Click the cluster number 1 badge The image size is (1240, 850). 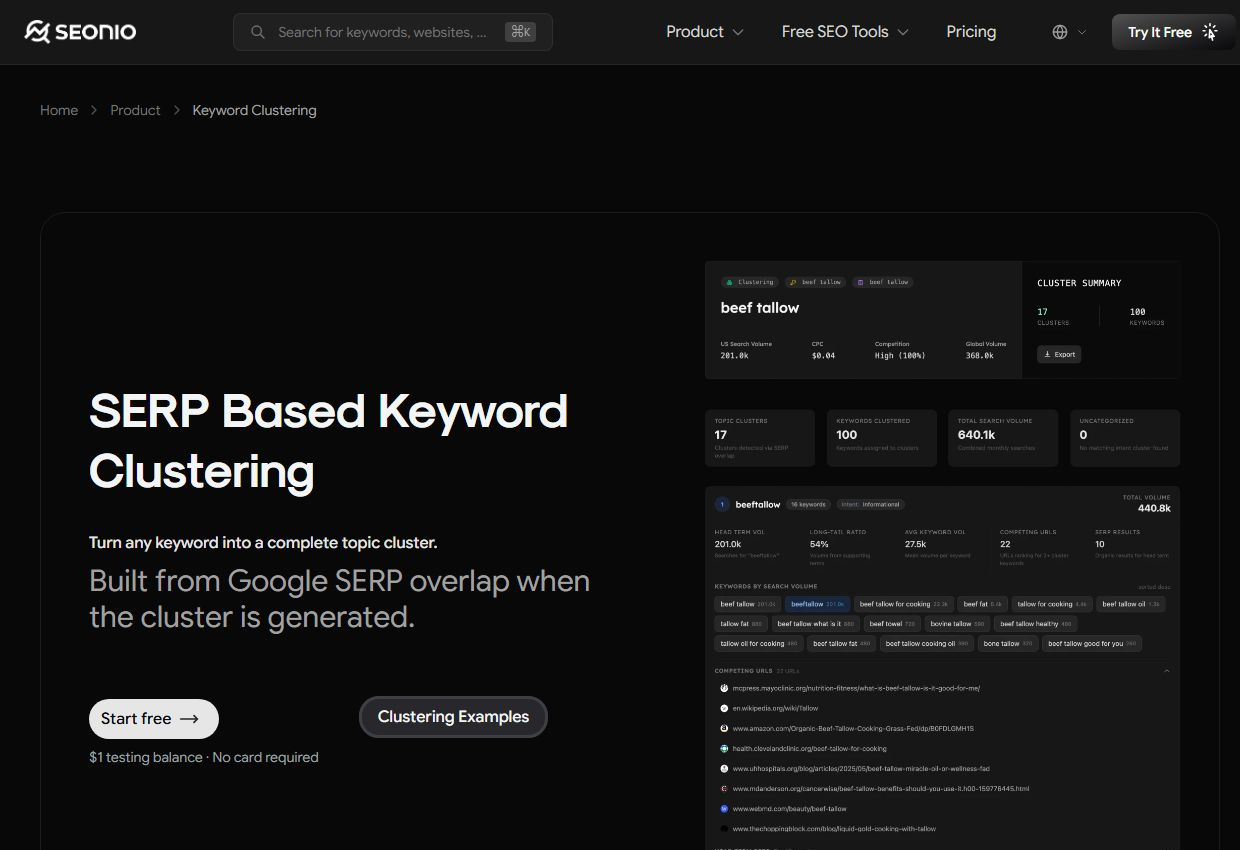point(722,504)
